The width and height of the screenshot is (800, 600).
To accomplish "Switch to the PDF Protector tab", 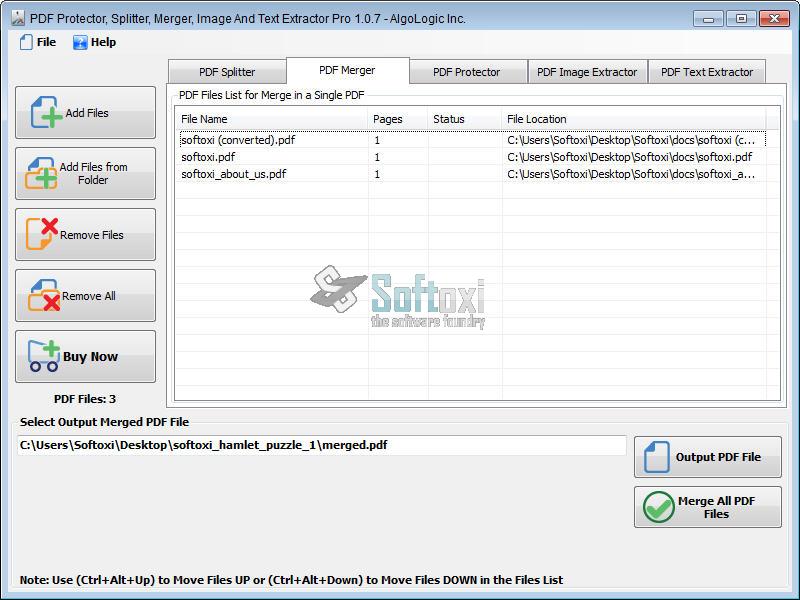I will [466, 72].
